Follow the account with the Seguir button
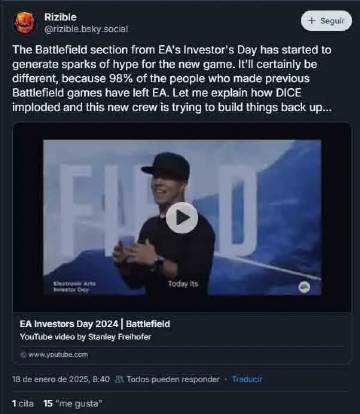Screen dimensions: 360x414 (326, 21)
